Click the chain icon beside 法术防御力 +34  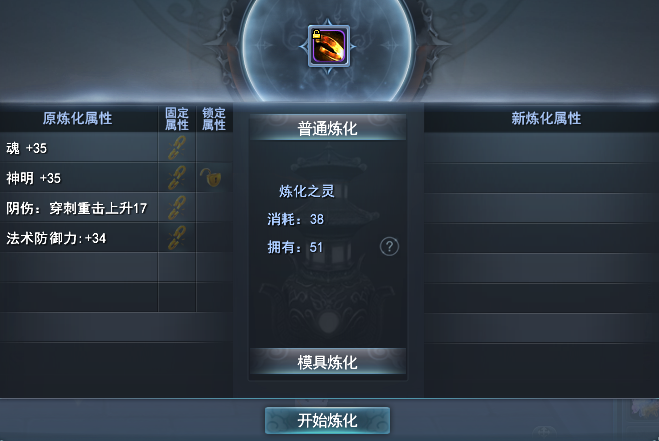coord(177,238)
